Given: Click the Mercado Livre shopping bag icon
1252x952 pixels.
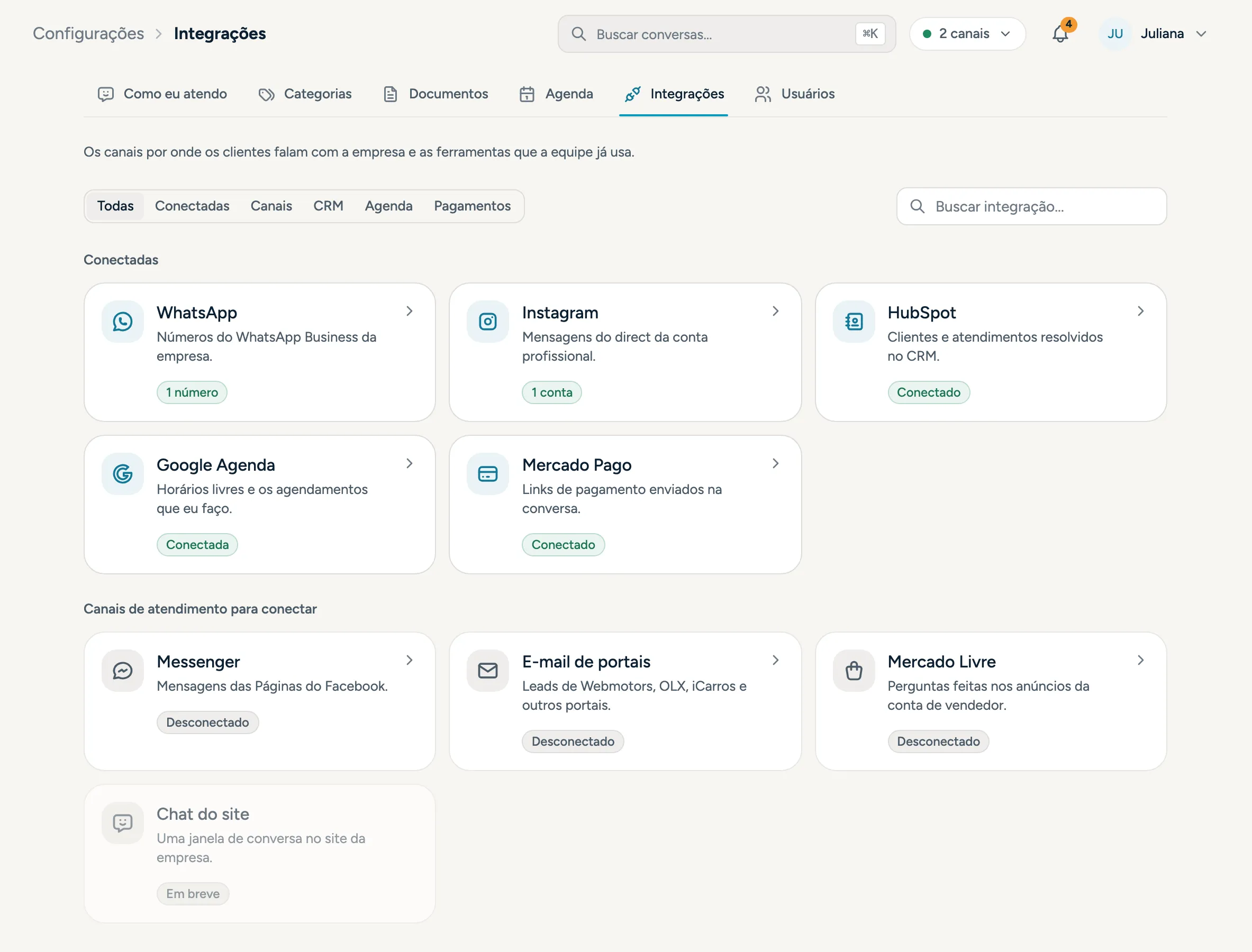Looking at the screenshot, I should click(854, 671).
